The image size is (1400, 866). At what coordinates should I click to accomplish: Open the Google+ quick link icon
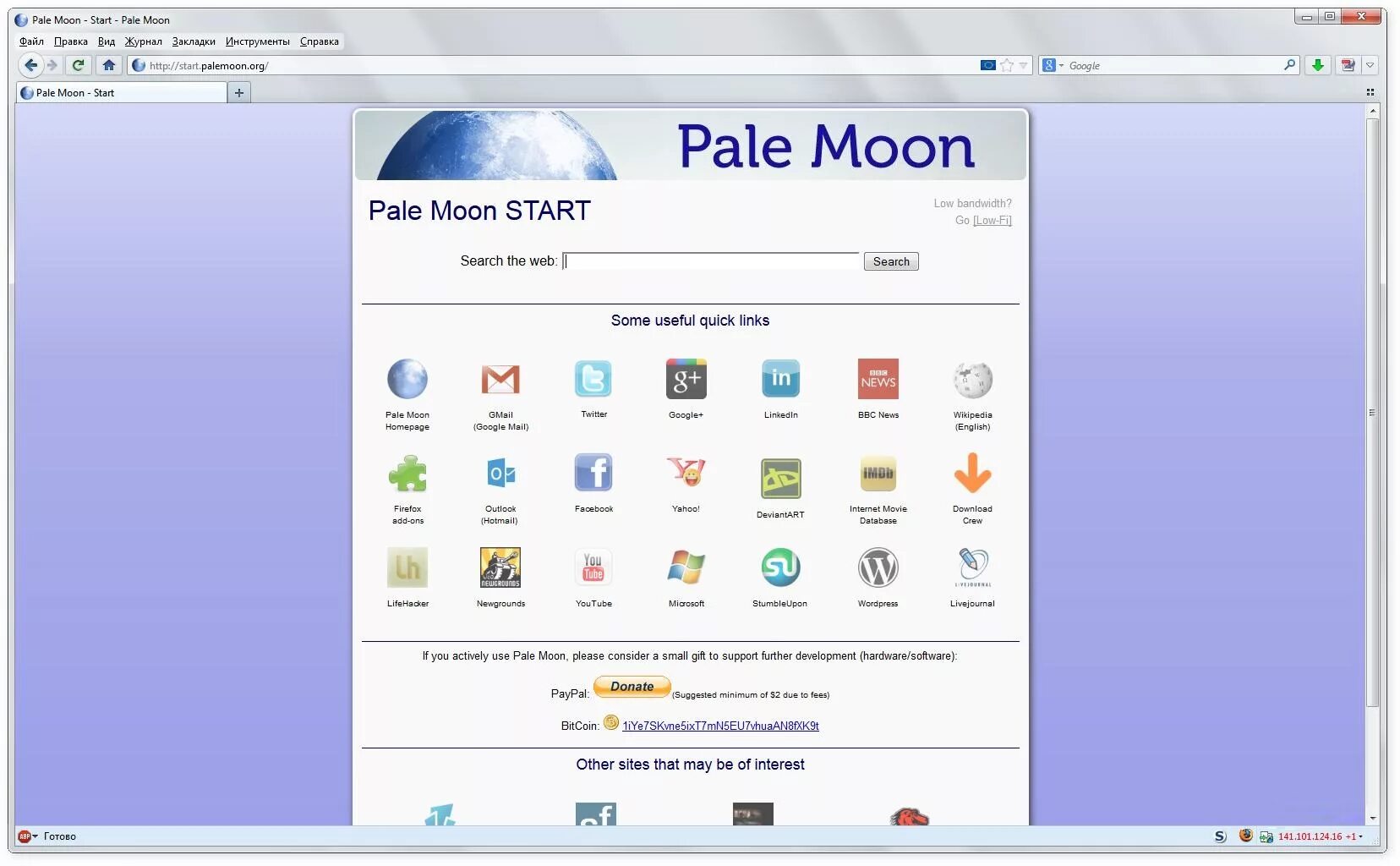(686, 379)
